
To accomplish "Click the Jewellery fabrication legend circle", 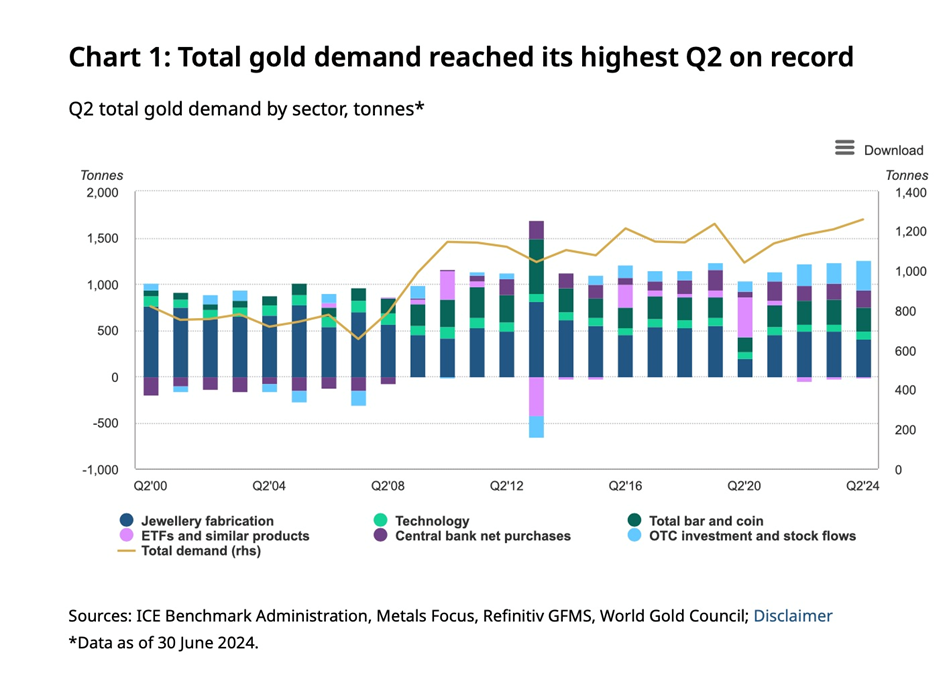I will tap(126, 521).
